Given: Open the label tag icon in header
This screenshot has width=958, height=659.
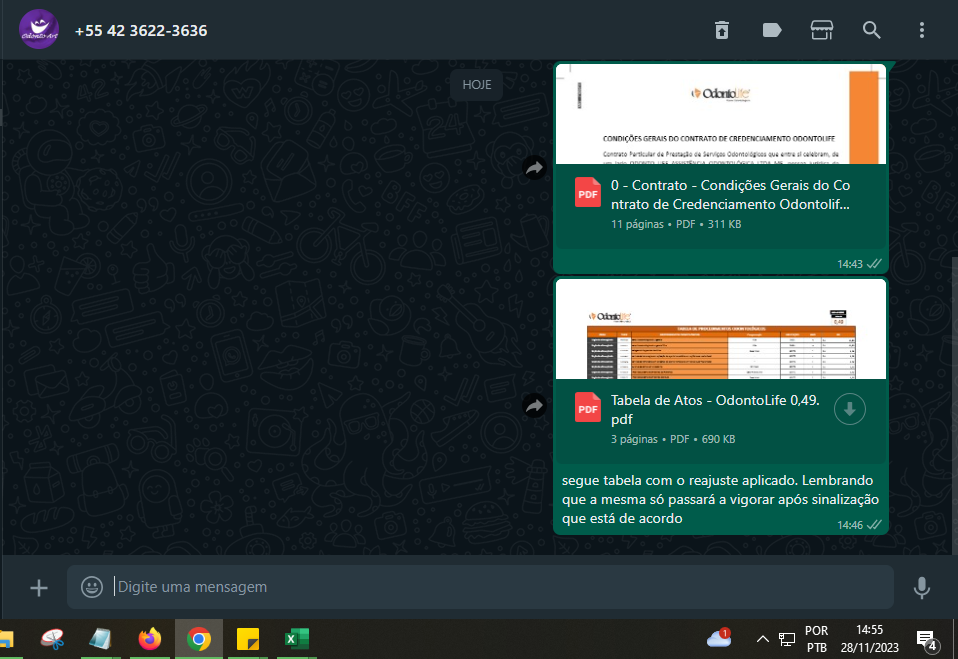Looking at the screenshot, I should click(x=772, y=30).
